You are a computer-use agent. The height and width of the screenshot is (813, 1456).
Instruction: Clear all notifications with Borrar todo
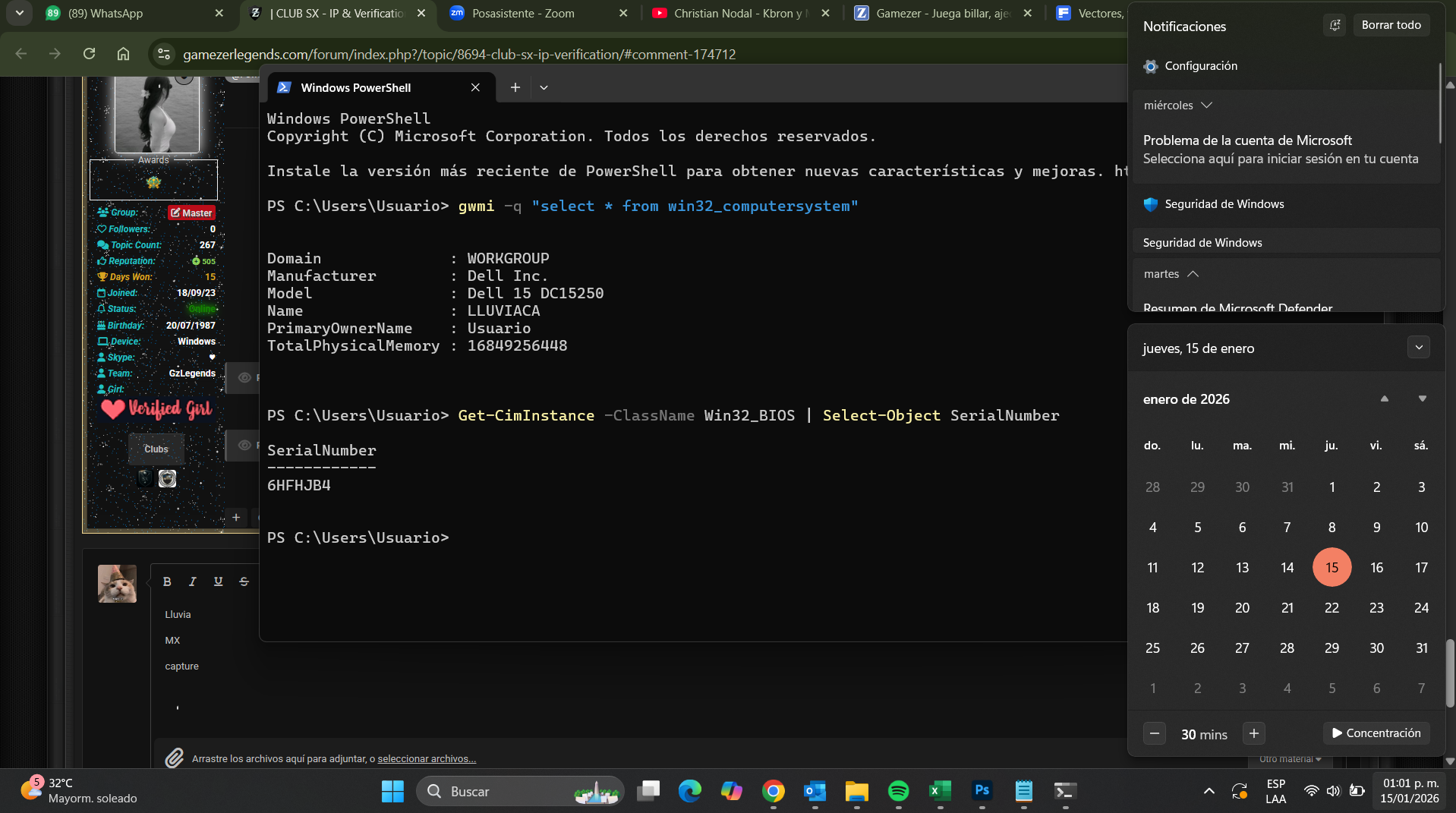[1391, 25]
